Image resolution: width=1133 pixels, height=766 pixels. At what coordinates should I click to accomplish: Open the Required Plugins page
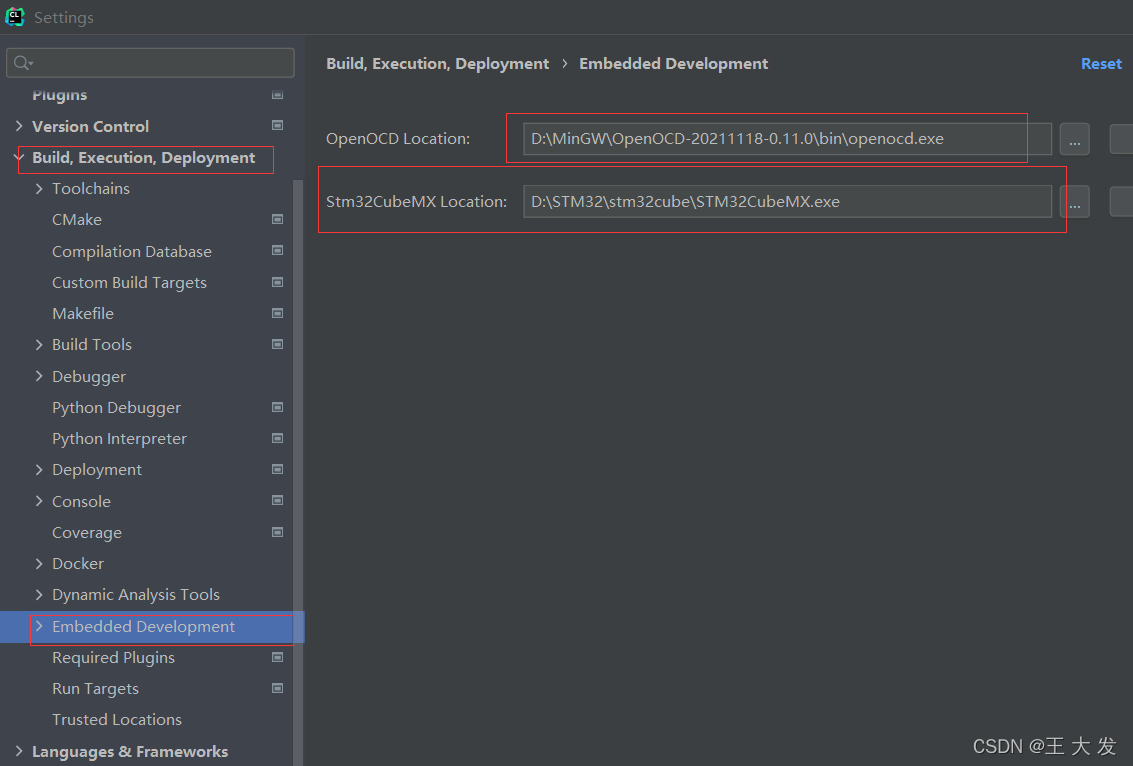click(x=113, y=658)
